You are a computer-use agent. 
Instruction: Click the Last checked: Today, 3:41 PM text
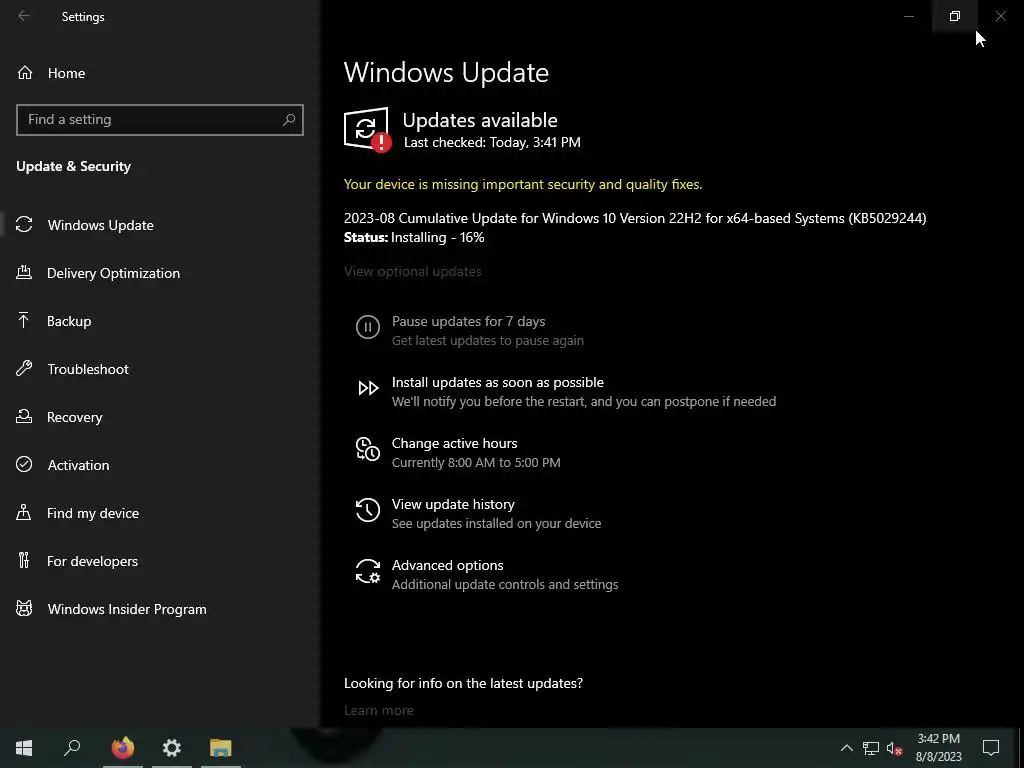(492, 142)
